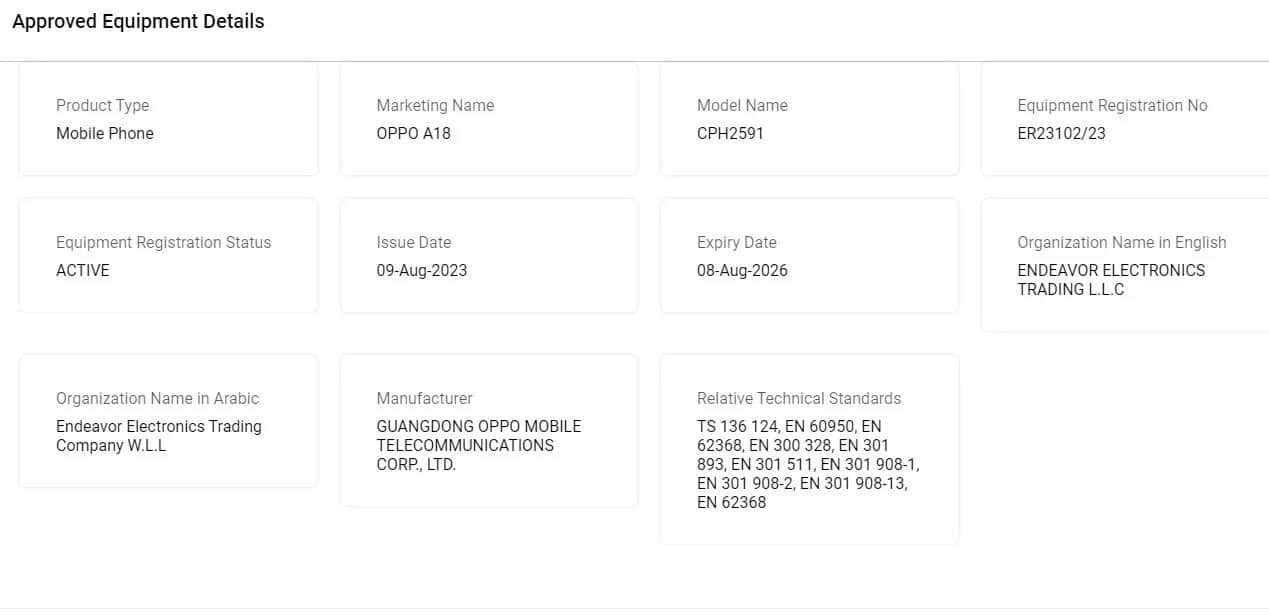Select model name CPH2591
Screen dimensions: 1269x616
[730, 133]
